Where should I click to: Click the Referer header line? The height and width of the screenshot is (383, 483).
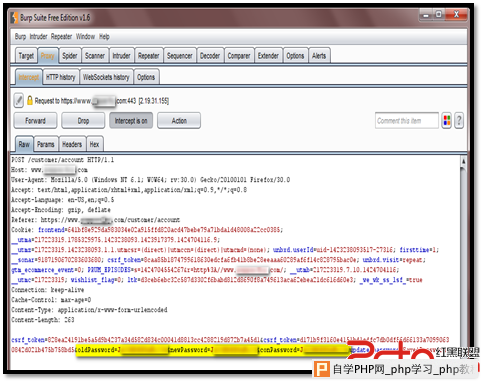pos(96,220)
